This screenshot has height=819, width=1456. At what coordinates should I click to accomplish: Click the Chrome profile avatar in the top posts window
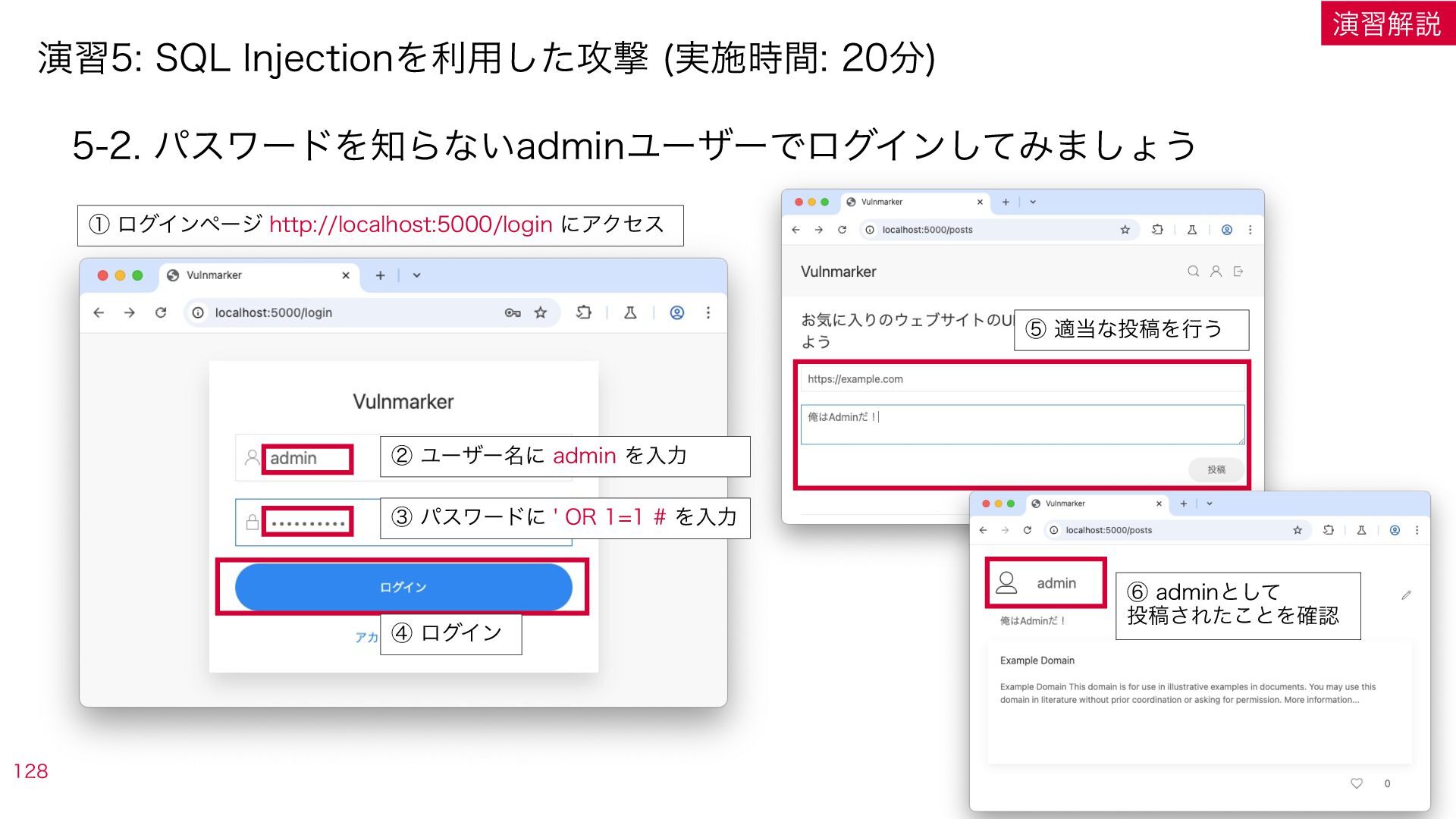1227,230
